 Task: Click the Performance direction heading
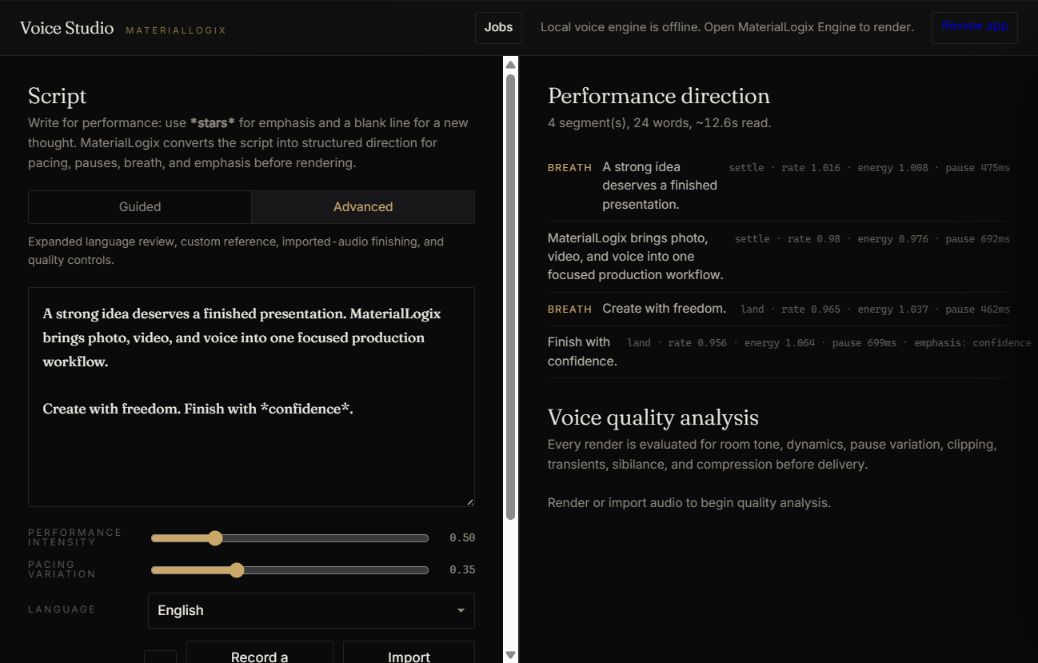click(x=659, y=96)
